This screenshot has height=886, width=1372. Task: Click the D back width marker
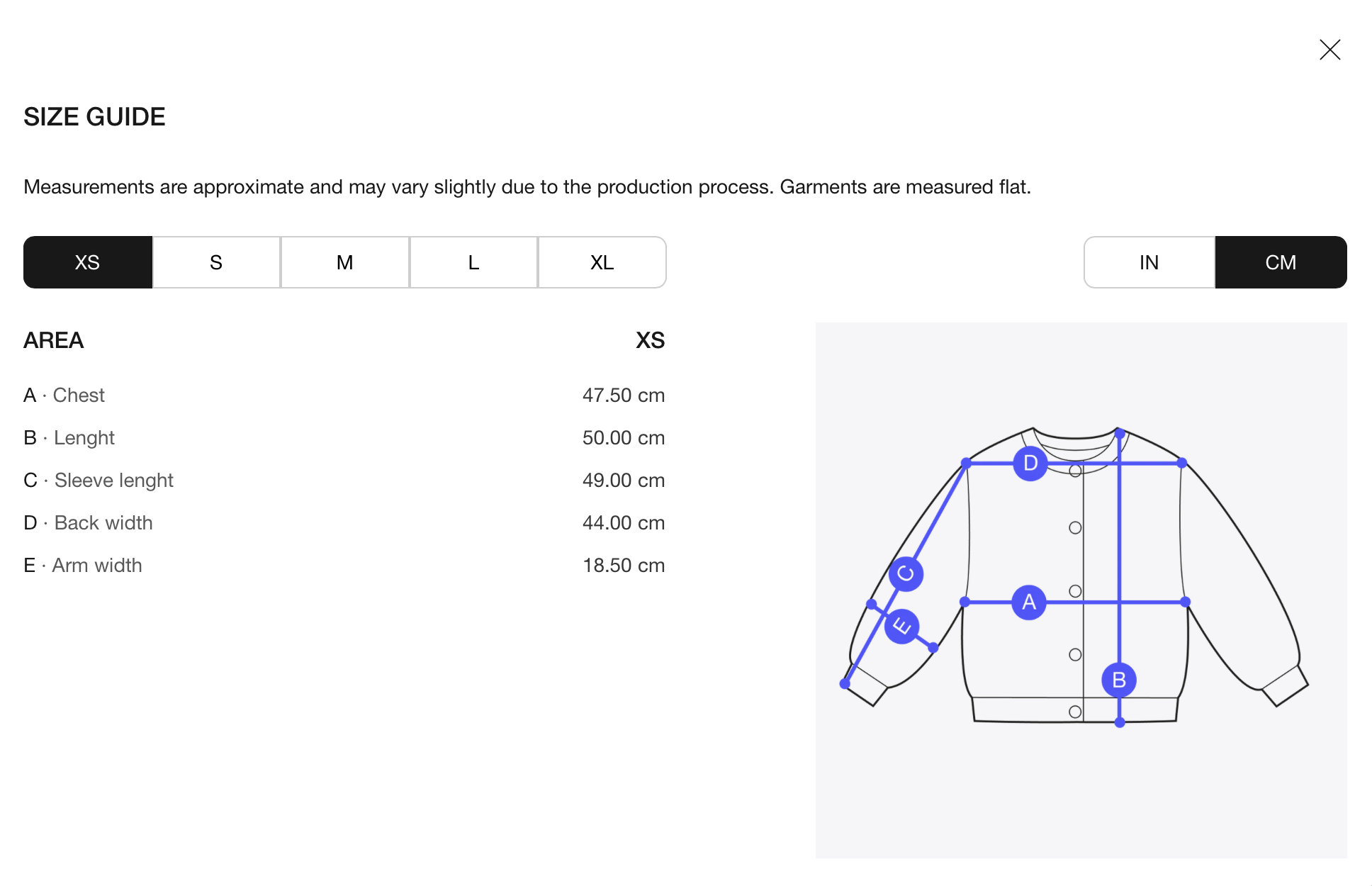click(1030, 464)
